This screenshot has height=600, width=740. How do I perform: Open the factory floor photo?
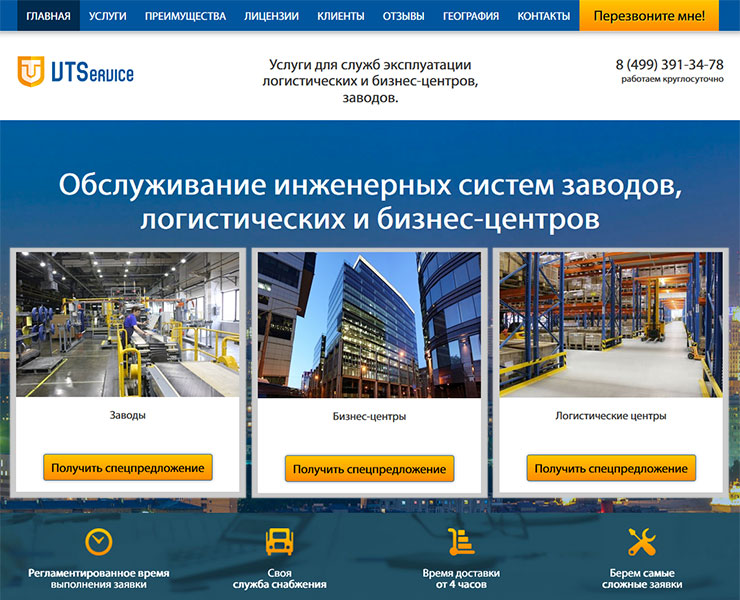point(128,324)
